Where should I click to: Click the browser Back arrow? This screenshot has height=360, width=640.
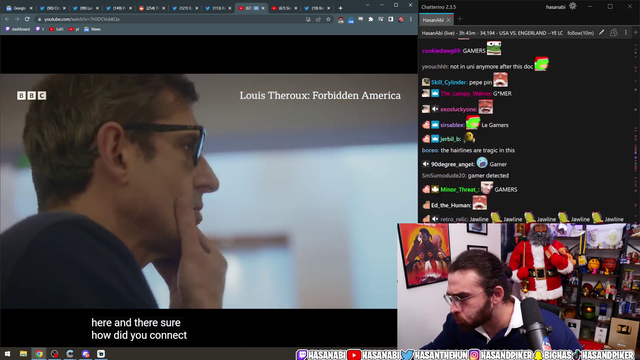tap(7, 19)
